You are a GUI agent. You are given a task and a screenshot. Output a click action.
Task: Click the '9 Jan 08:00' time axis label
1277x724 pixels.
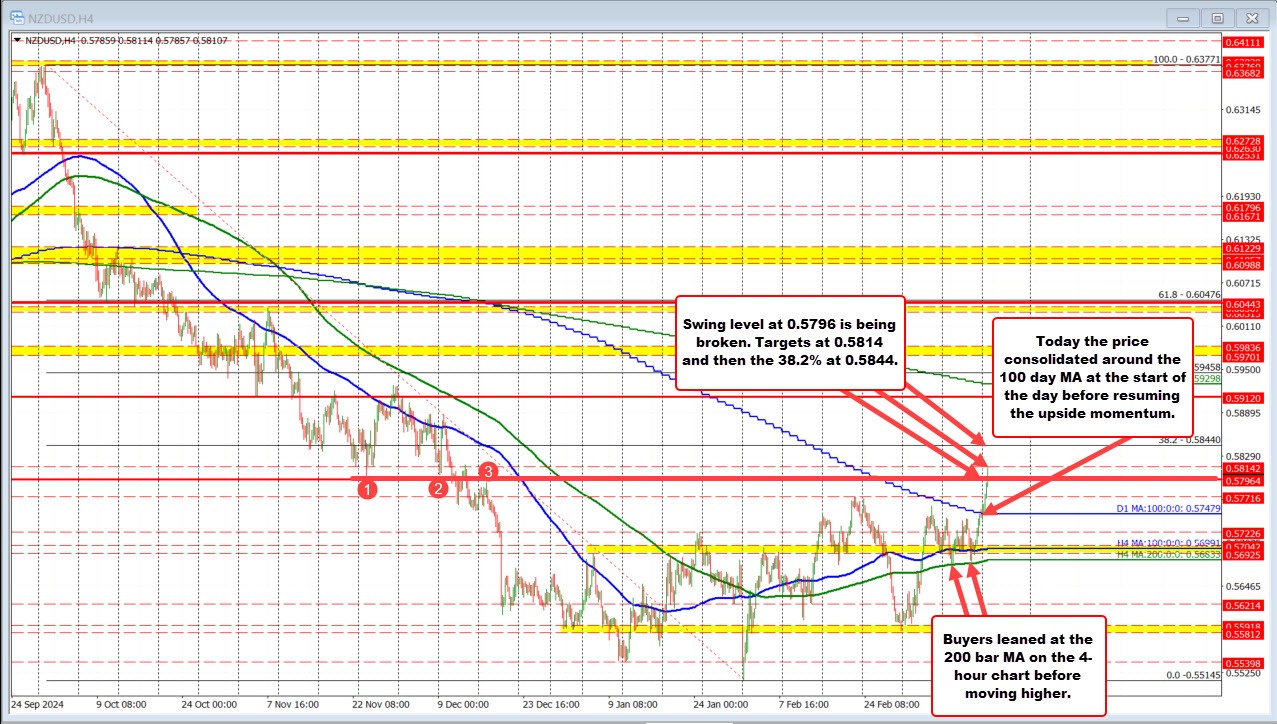pyautogui.click(x=633, y=703)
